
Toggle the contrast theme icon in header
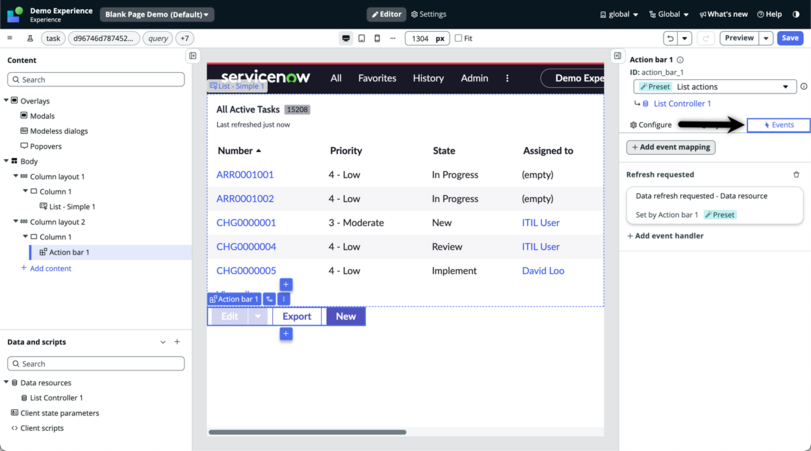(796, 14)
